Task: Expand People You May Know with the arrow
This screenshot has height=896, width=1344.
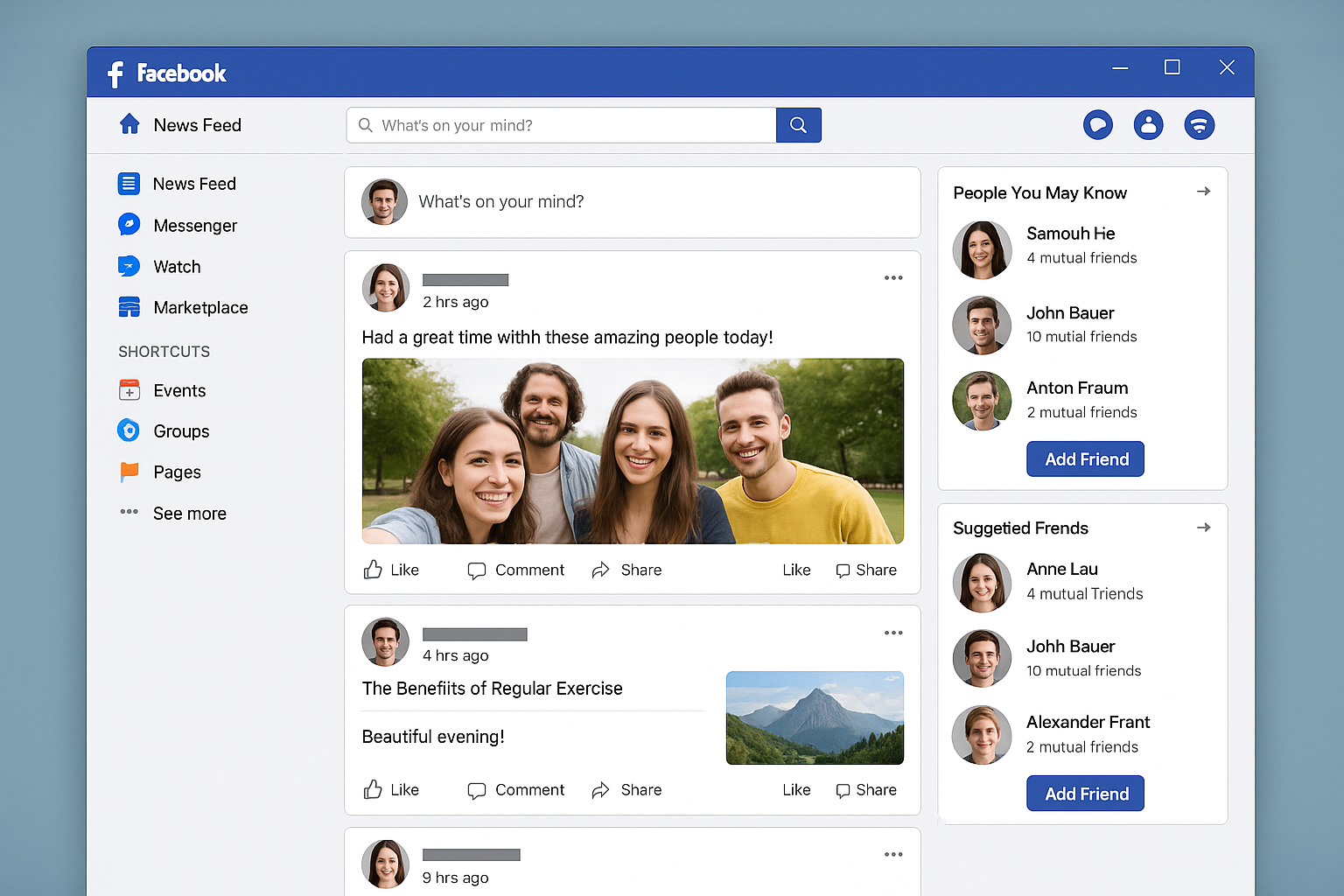Action: point(1204,191)
